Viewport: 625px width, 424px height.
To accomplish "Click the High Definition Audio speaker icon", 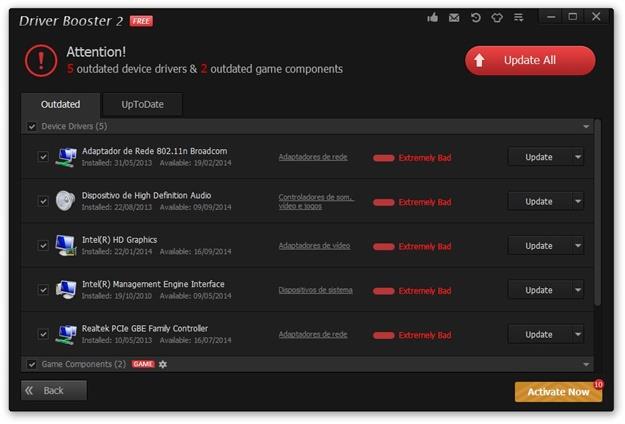I will 66,200.
